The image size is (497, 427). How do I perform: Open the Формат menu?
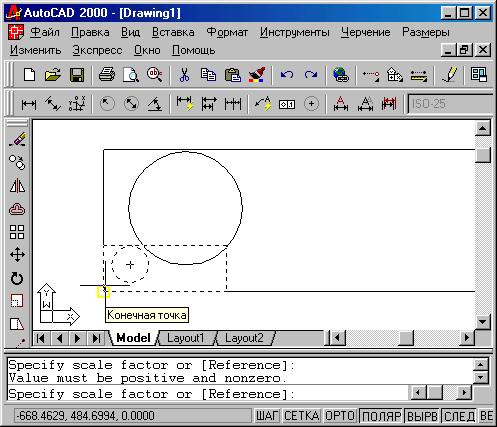[x=227, y=32]
